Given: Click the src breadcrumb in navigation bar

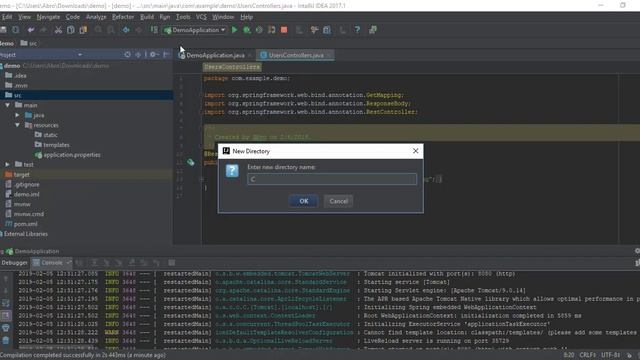Looking at the screenshot, I should coord(33,43).
